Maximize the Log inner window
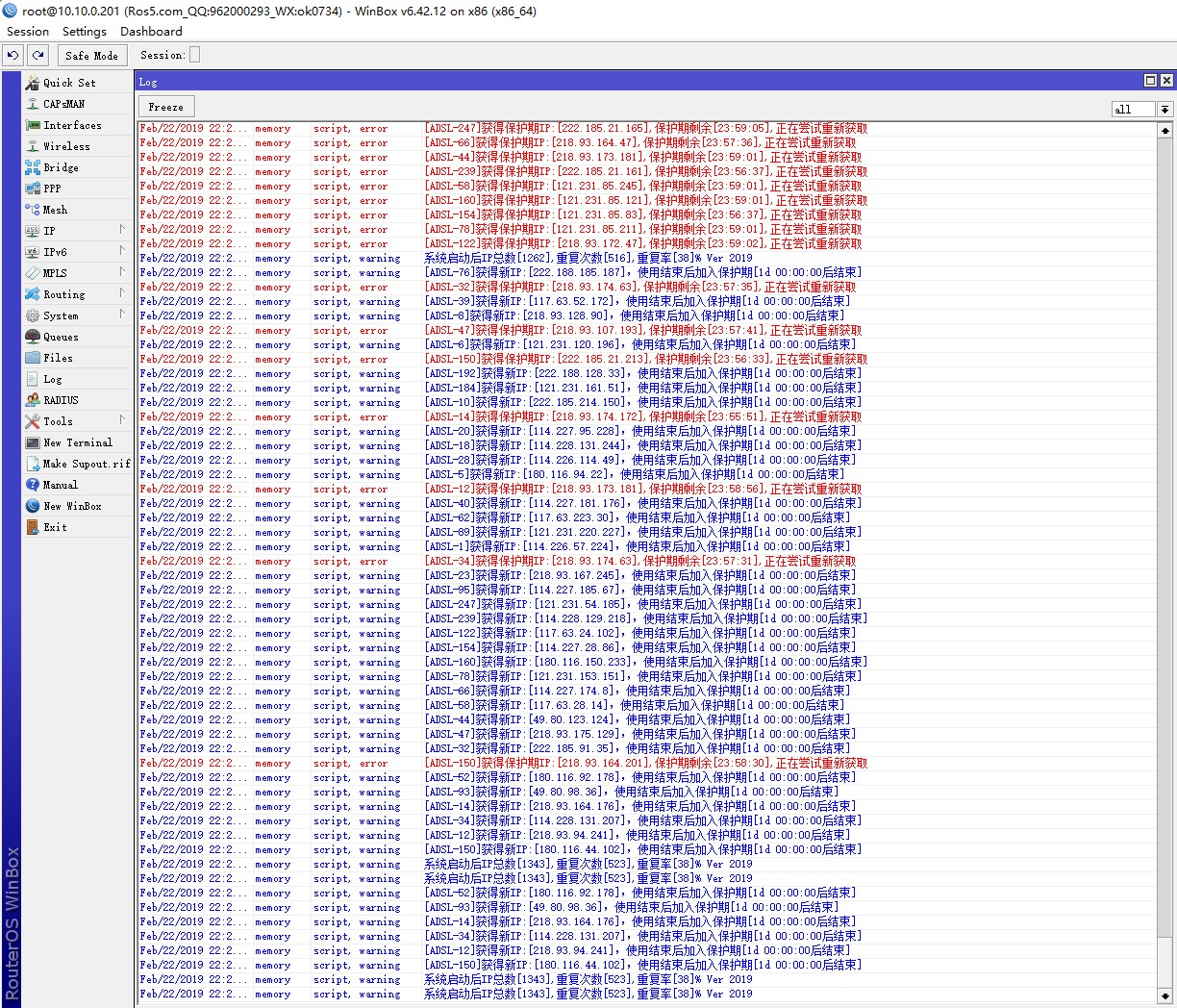 coord(1150,81)
